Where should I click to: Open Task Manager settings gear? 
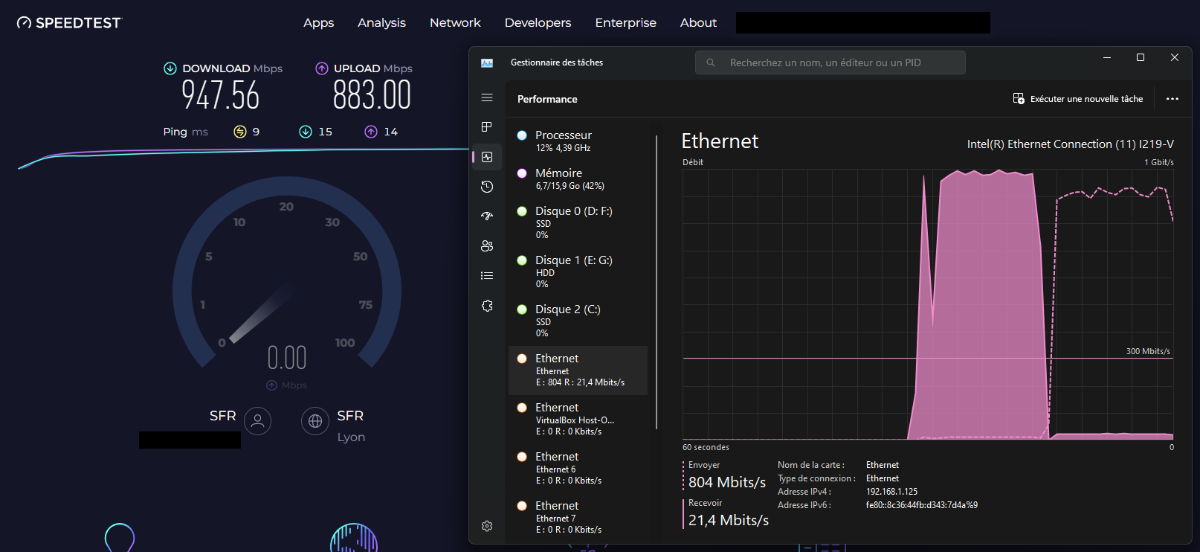pyautogui.click(x=487, y=526)
